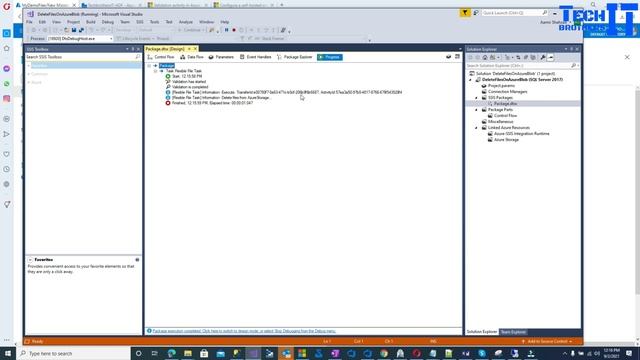640x360 pixels.
Task: Select the Finished elapsed time row
Action: 212,103
